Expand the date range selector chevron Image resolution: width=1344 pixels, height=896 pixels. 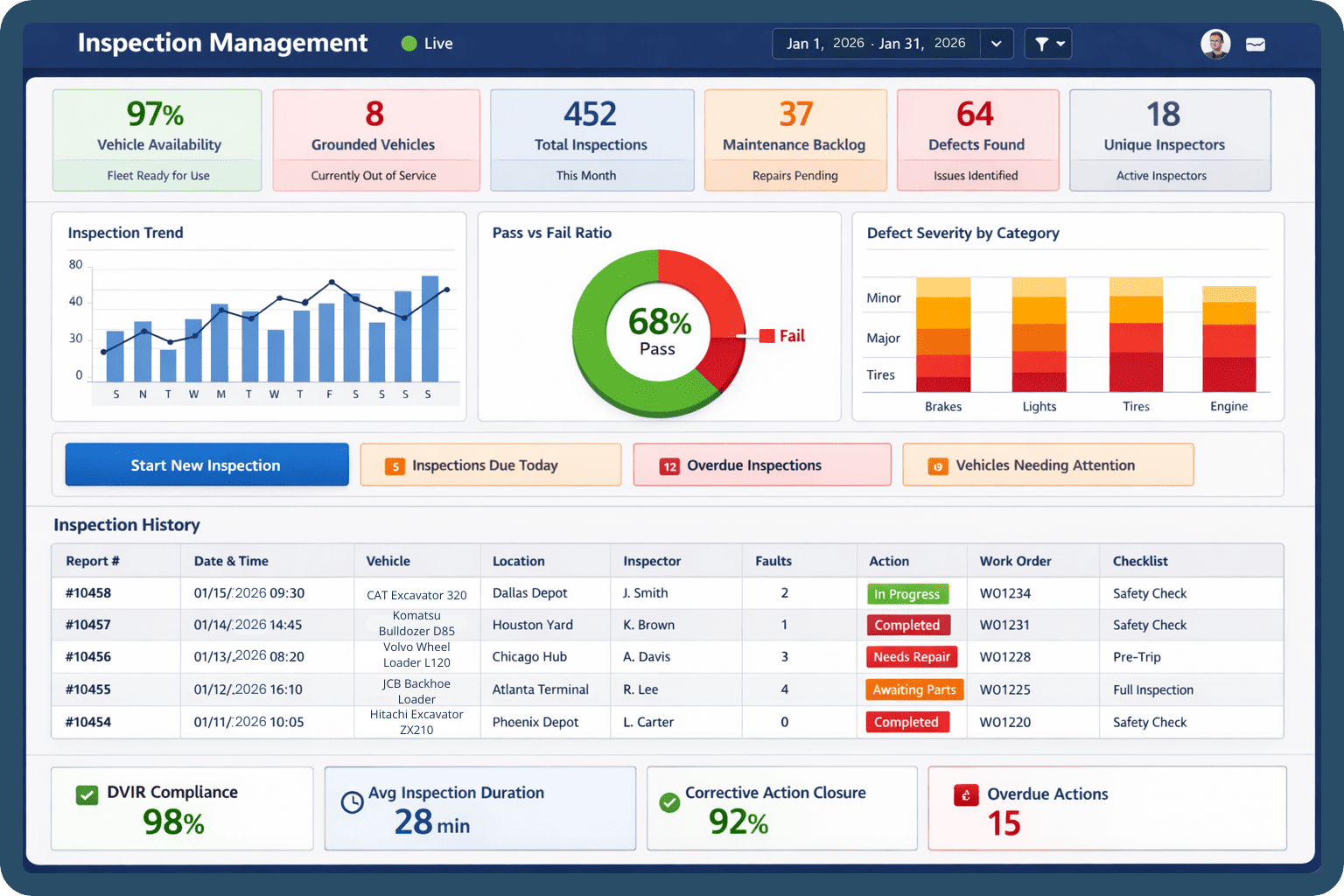(997, 43)
